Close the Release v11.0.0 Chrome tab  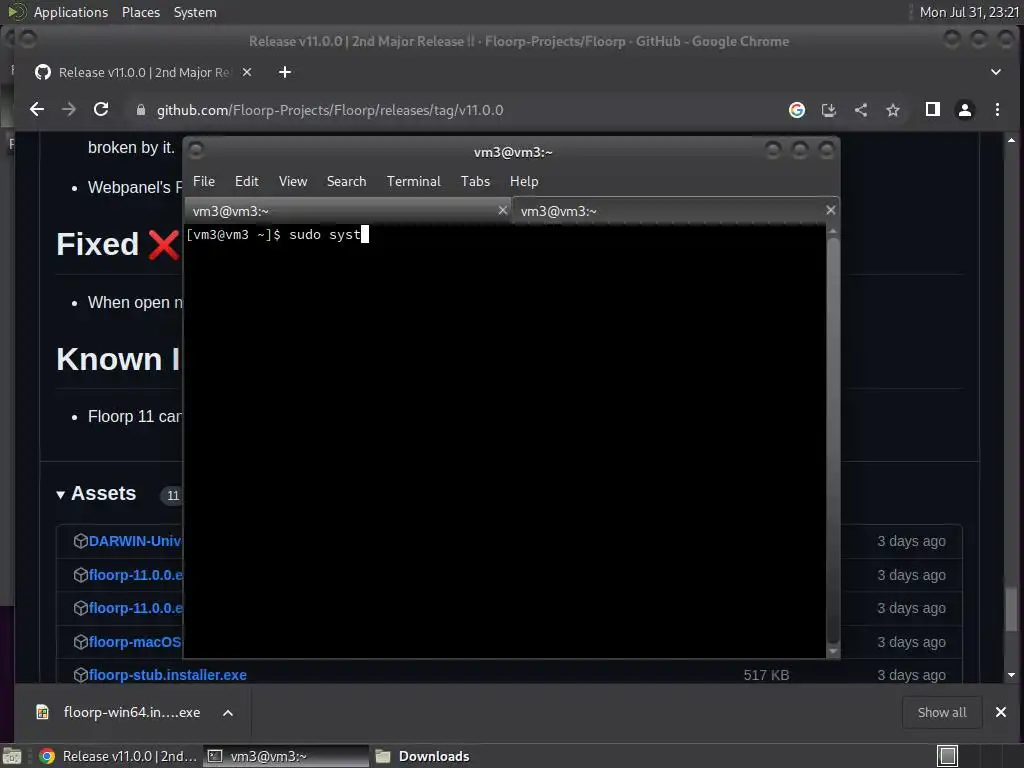(247, 72)
